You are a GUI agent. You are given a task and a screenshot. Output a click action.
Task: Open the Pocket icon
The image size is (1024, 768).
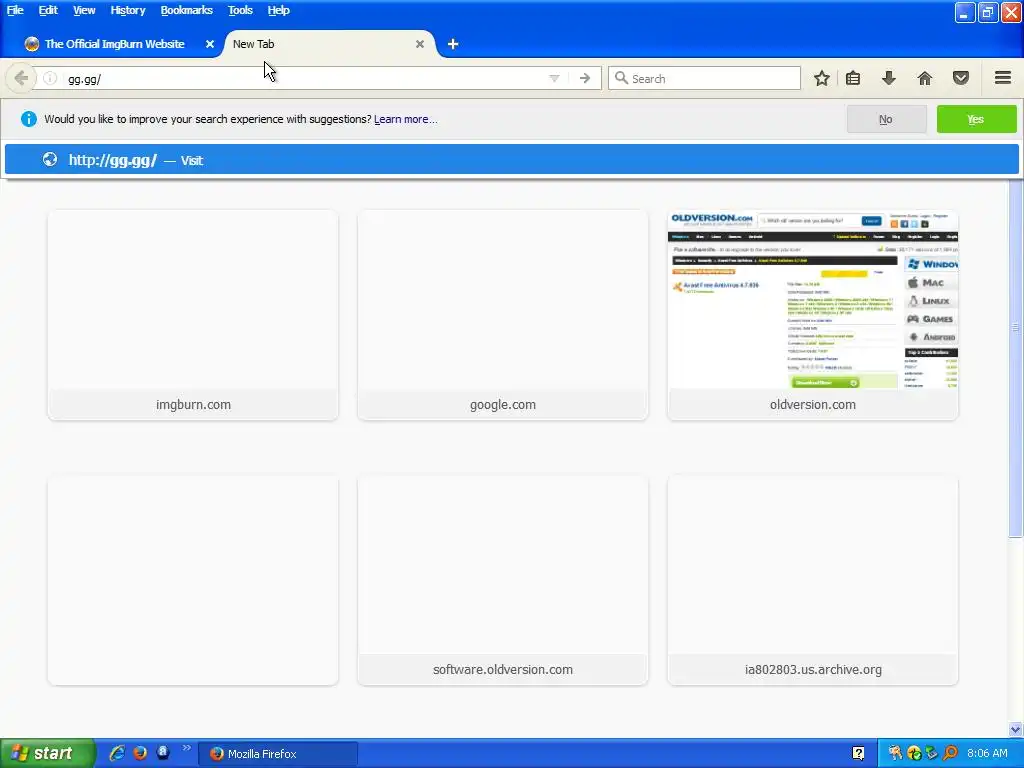[961, 78]
